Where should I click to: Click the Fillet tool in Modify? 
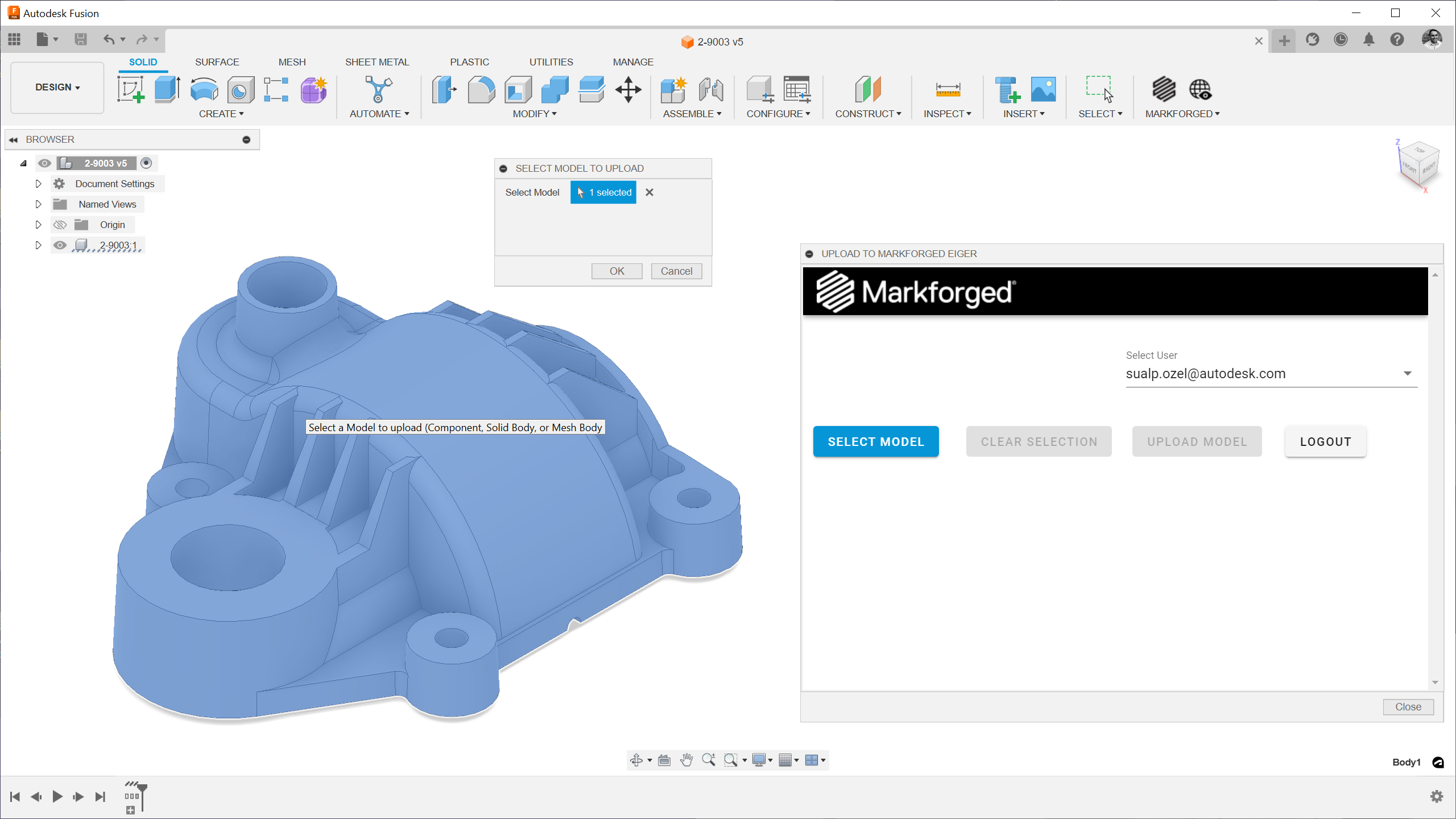[x=481, y=90]
